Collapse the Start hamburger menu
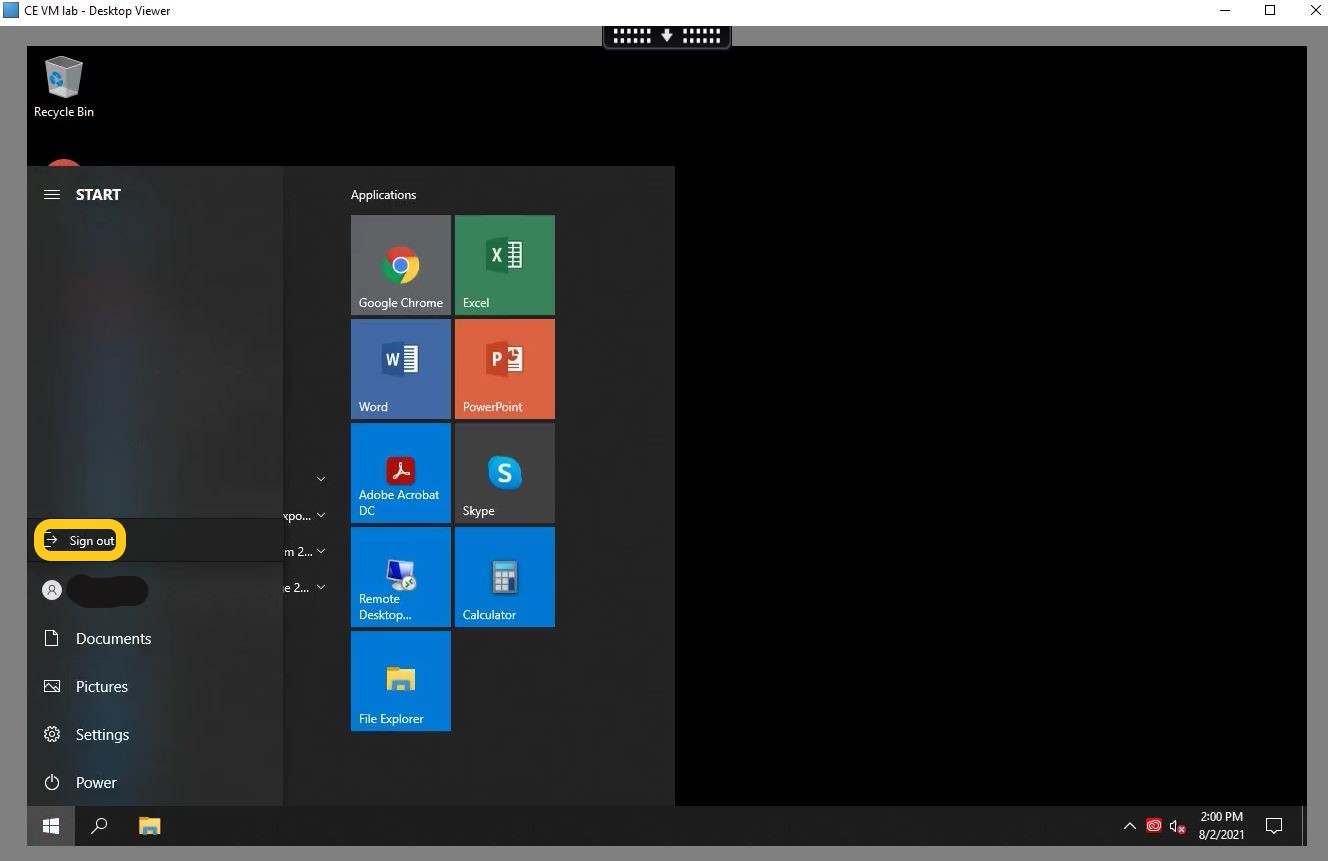Image resolution: width=1328 pixels, height=861 pixels. (52, 195)
